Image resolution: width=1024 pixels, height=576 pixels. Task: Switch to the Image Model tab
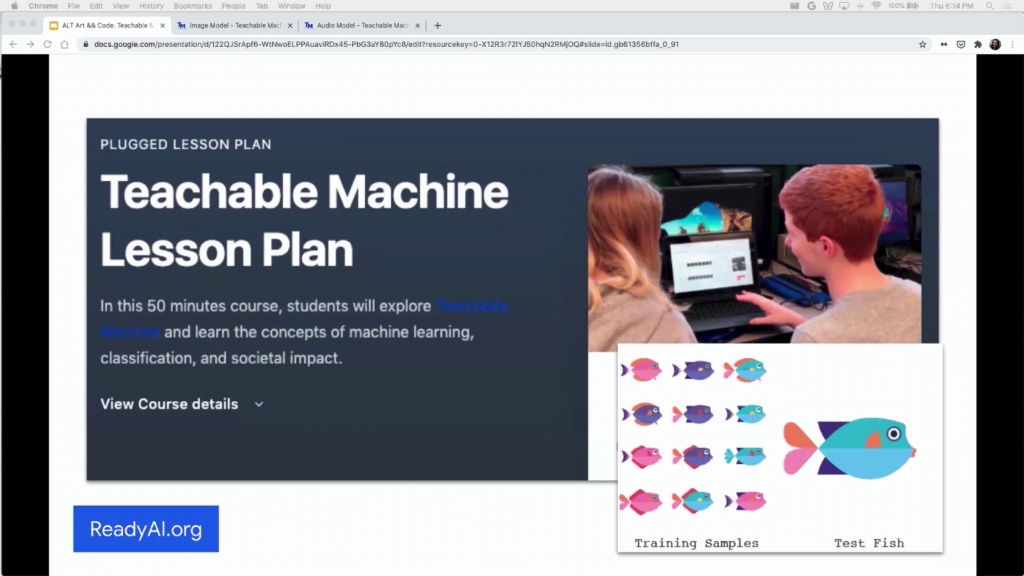[x=234, y=25]
